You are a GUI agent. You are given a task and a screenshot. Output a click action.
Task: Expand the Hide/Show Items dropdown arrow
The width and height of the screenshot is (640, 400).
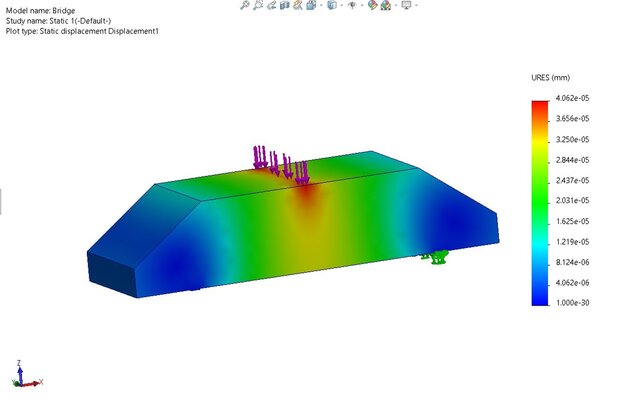click(x=362, y=5)
